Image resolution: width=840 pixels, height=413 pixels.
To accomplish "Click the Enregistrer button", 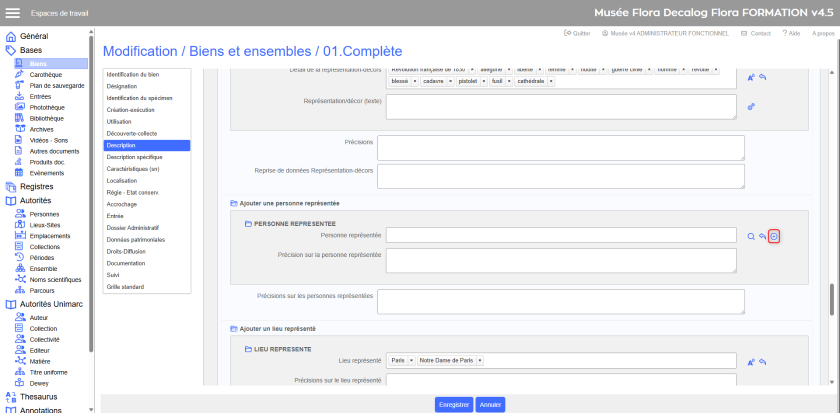I will (x=453, y=405).
